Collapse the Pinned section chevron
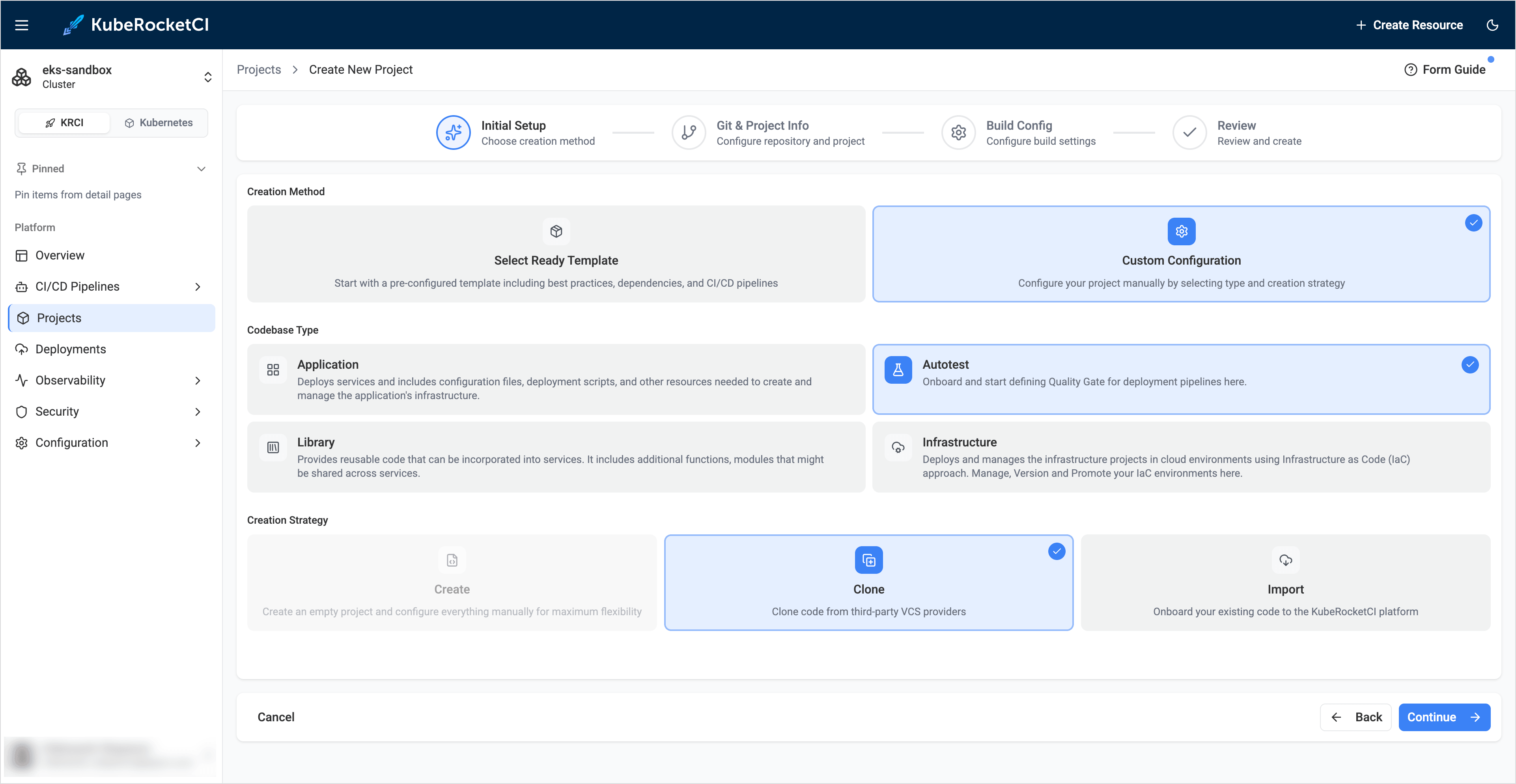 tap(201, 169)
